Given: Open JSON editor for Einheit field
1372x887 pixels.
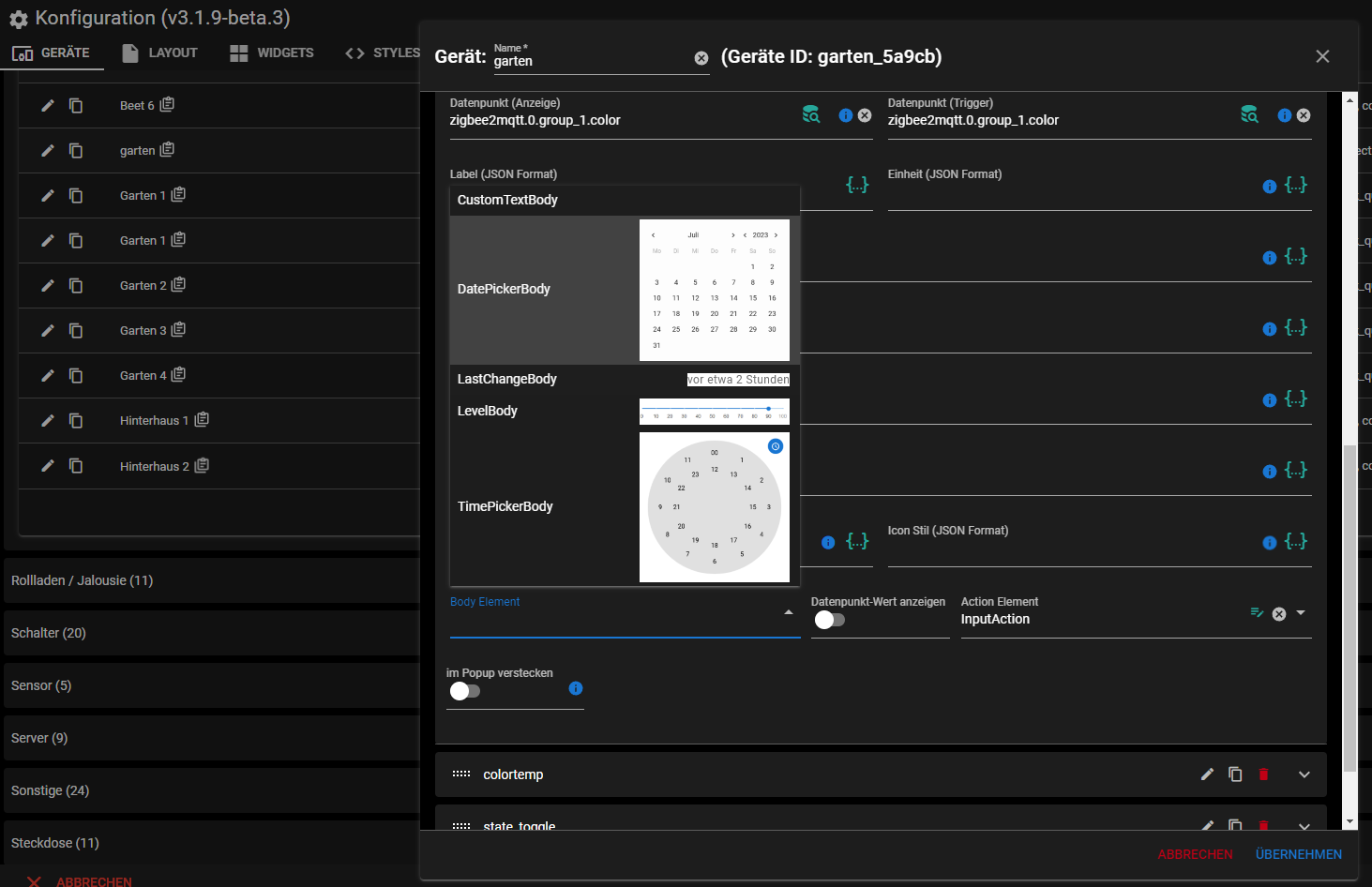Looking at the screenshot, I should click(x=1296, y=185).
